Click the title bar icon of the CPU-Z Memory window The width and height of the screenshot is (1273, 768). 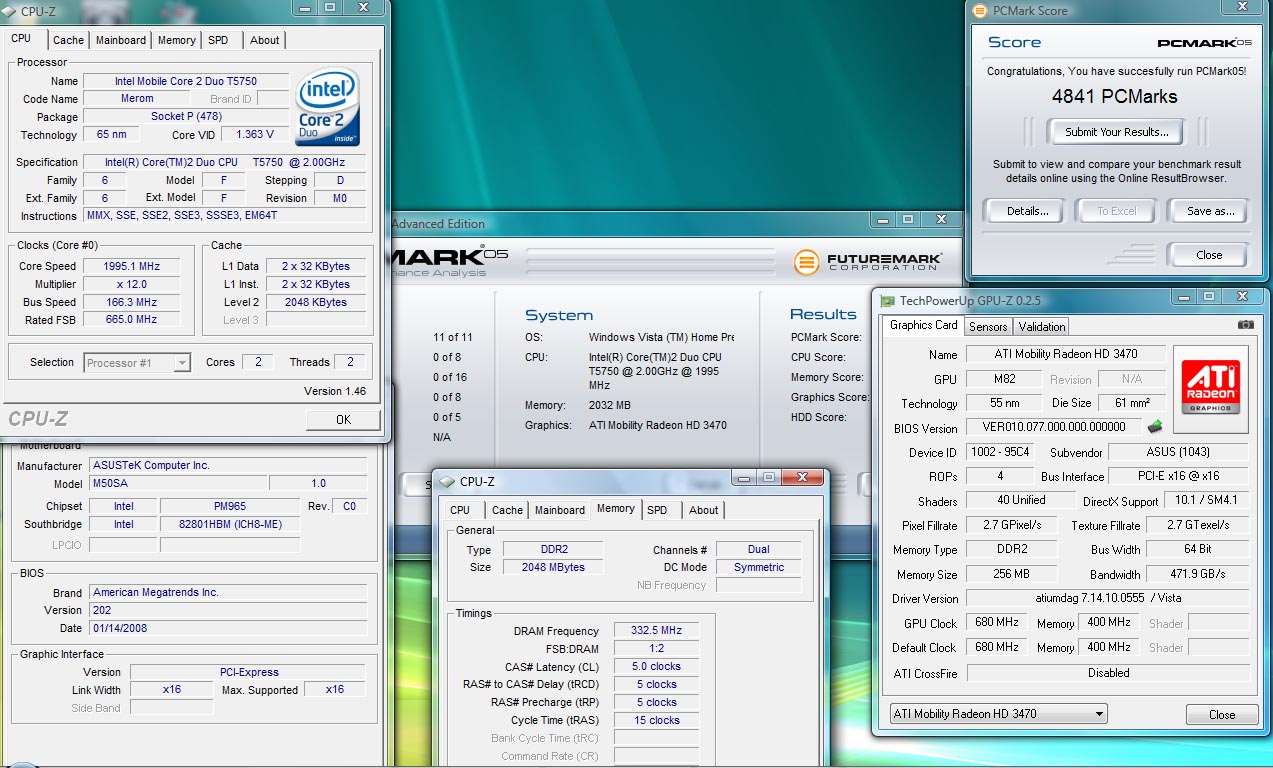tap(447, 481)
